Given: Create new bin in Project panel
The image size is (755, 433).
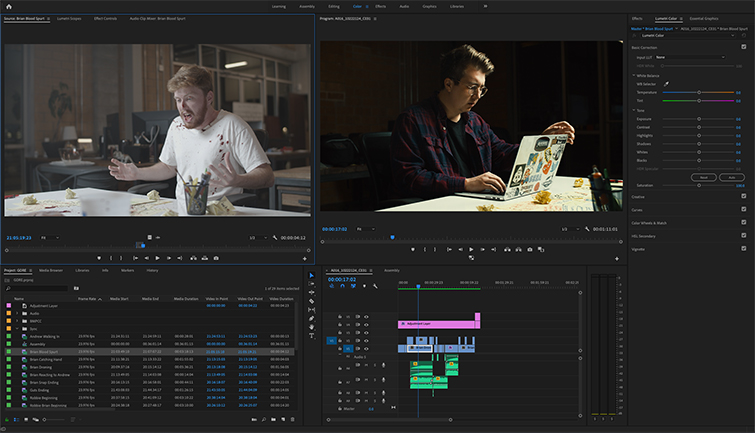Looking at the screenshot, I should [x=273, y=420].
